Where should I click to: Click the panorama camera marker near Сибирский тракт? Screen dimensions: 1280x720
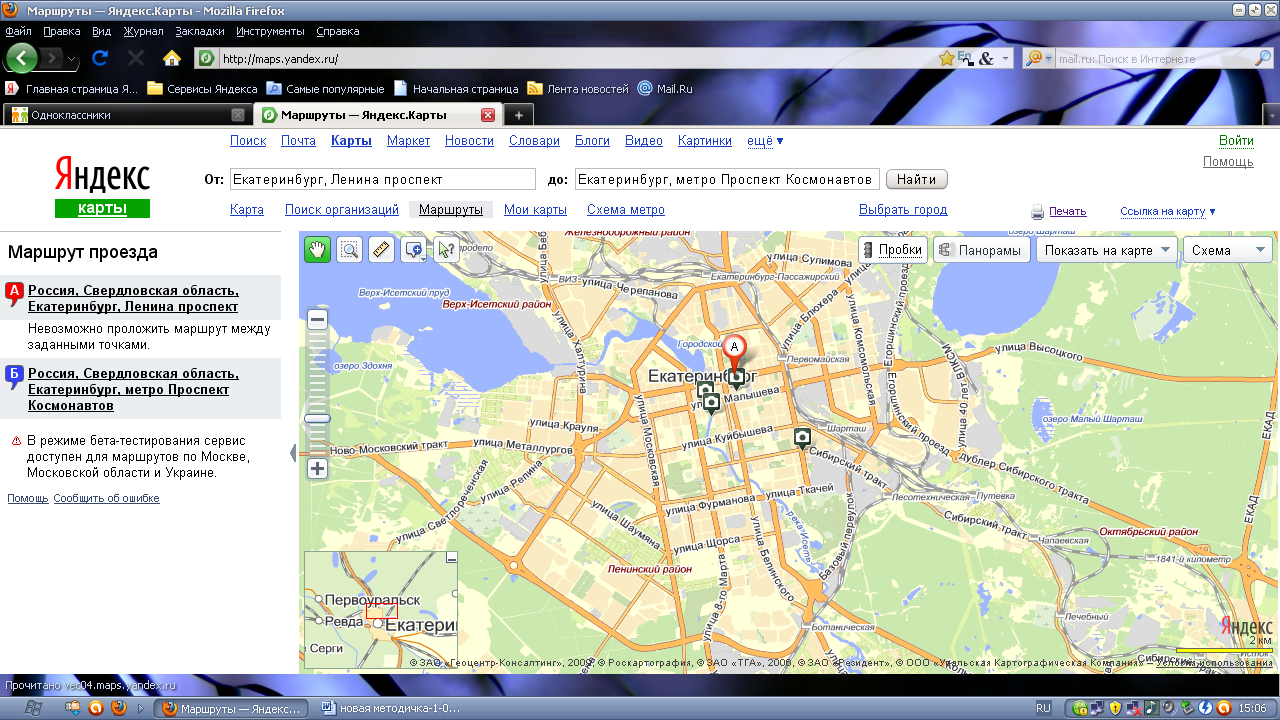coord(802,437)
